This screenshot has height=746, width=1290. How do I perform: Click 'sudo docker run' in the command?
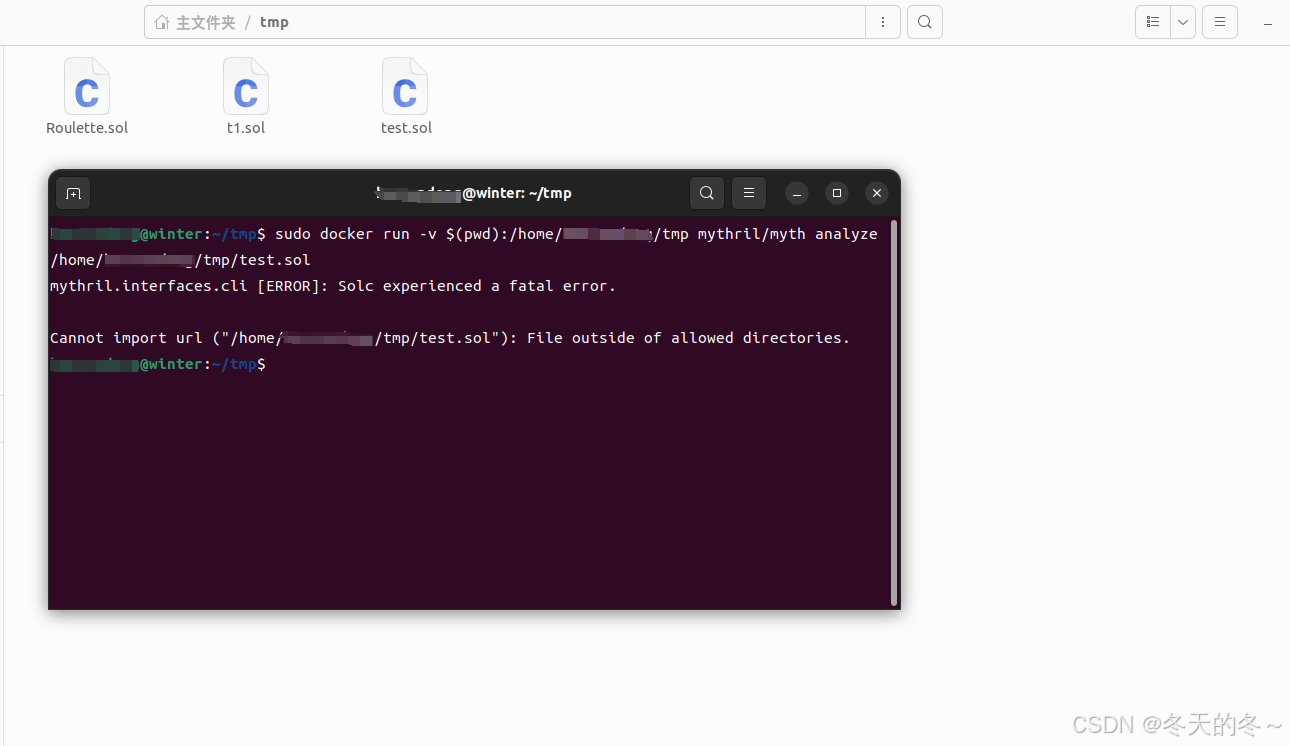[x=342, y=234]
